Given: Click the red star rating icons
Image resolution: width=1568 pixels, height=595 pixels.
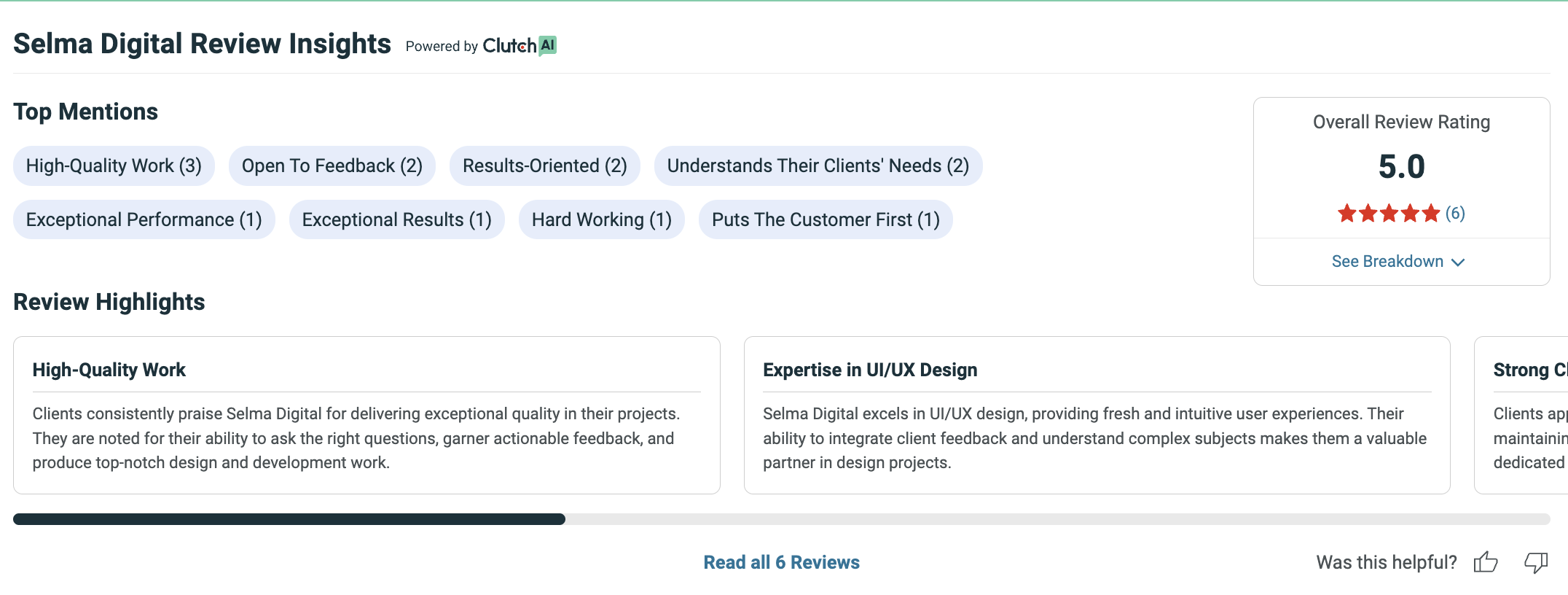Looking at the screenshot, I should click(x=1389, y=213).
